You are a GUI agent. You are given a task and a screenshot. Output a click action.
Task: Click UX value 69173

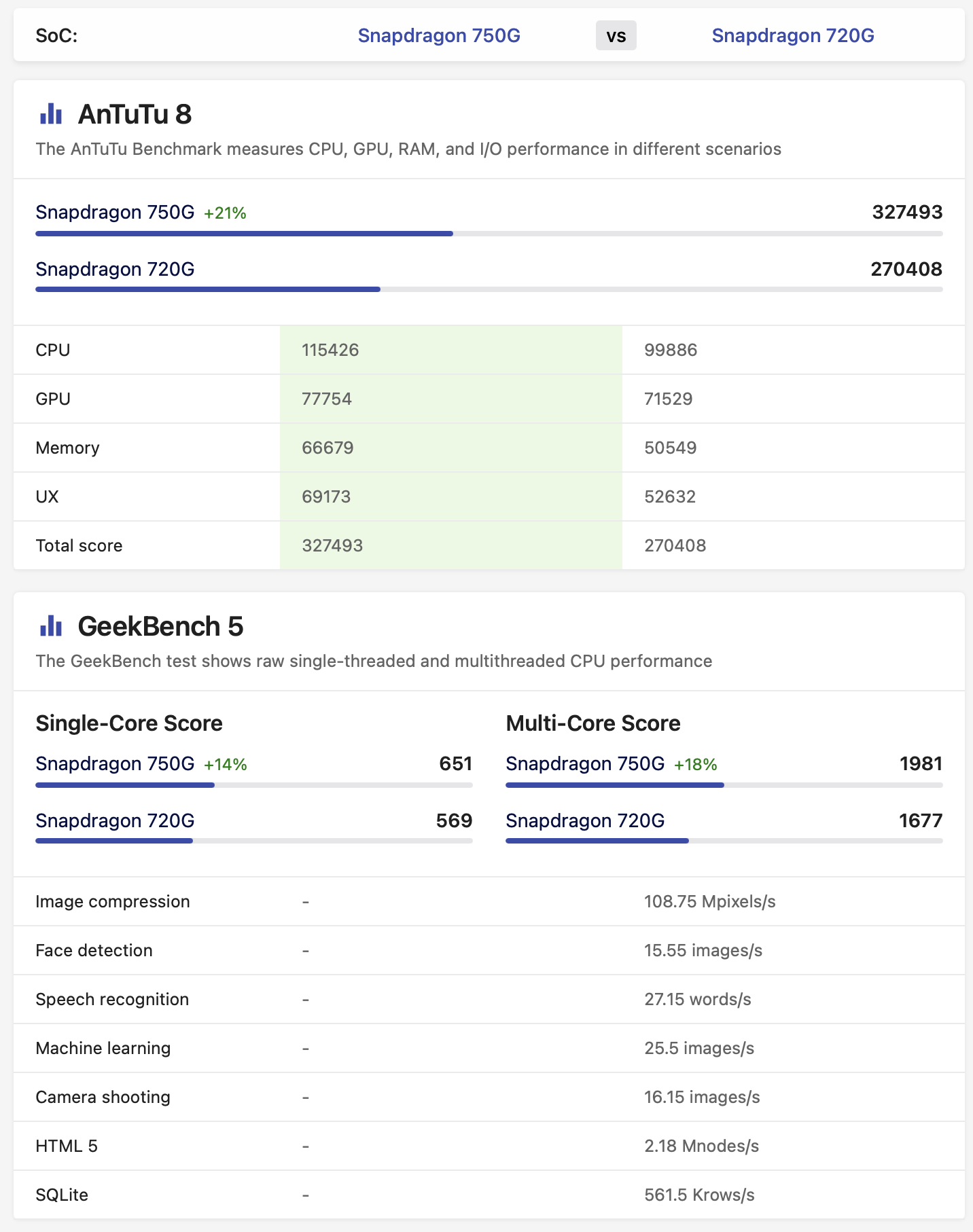tap(326, 497)
